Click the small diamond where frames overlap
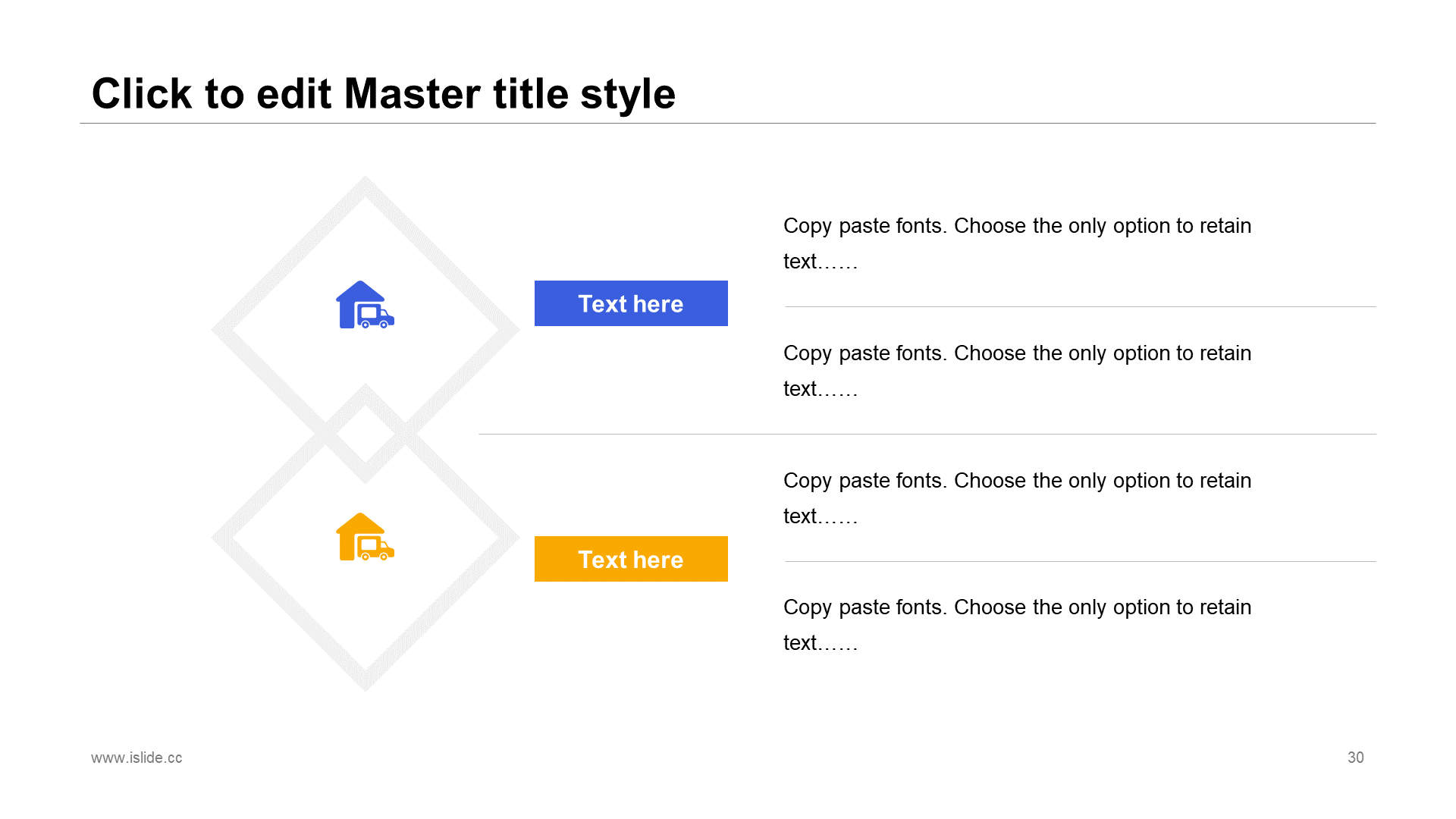Image resolution: width=1456 pixels, height=819 pixels. (365, 434)
